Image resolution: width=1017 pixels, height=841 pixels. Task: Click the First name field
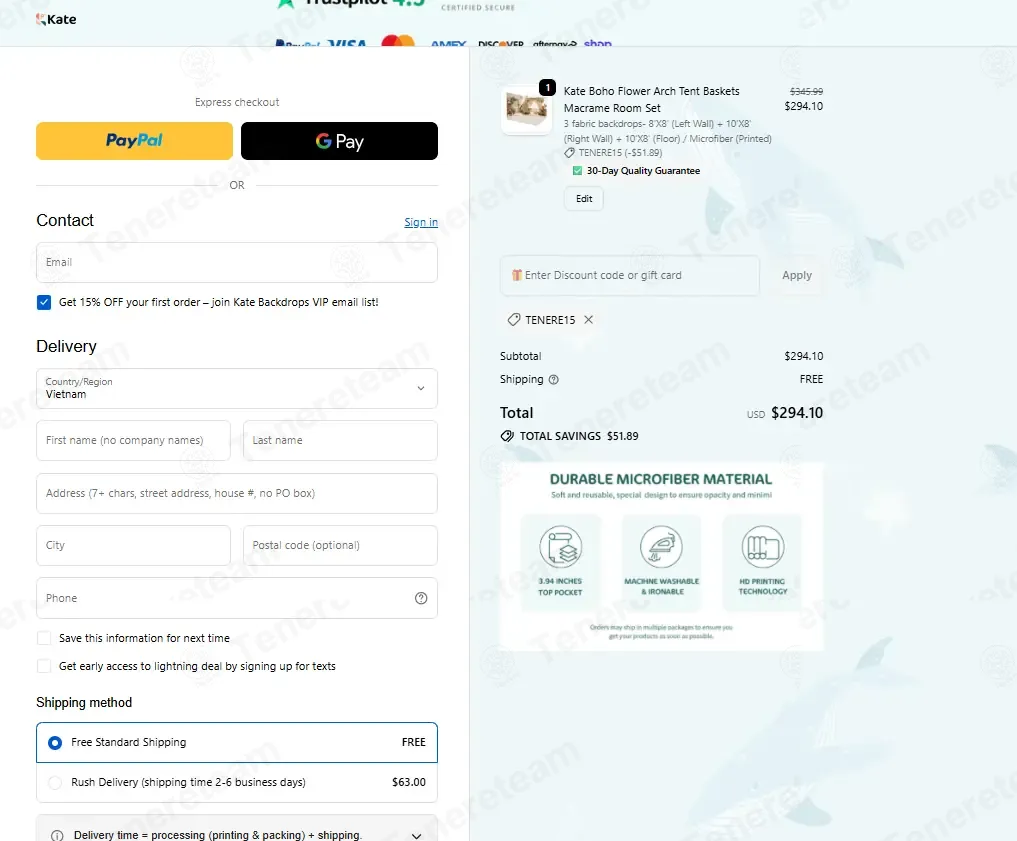134,440
